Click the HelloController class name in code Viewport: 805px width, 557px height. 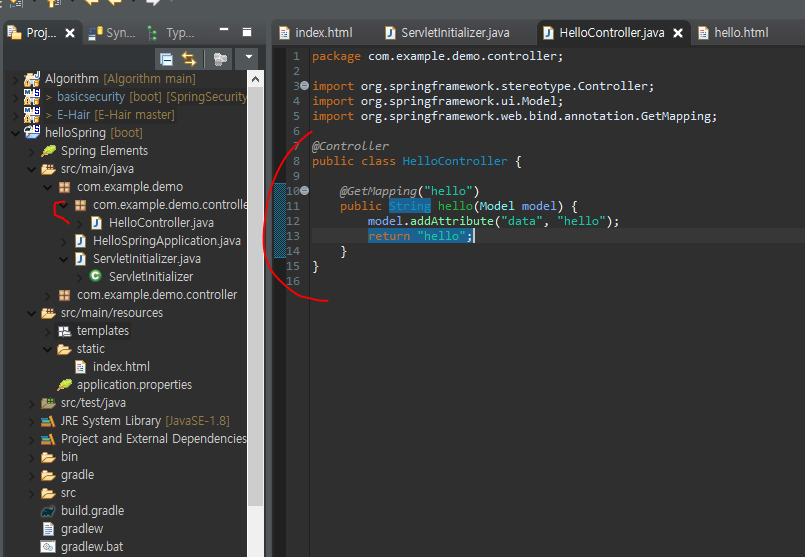point(455,161)
